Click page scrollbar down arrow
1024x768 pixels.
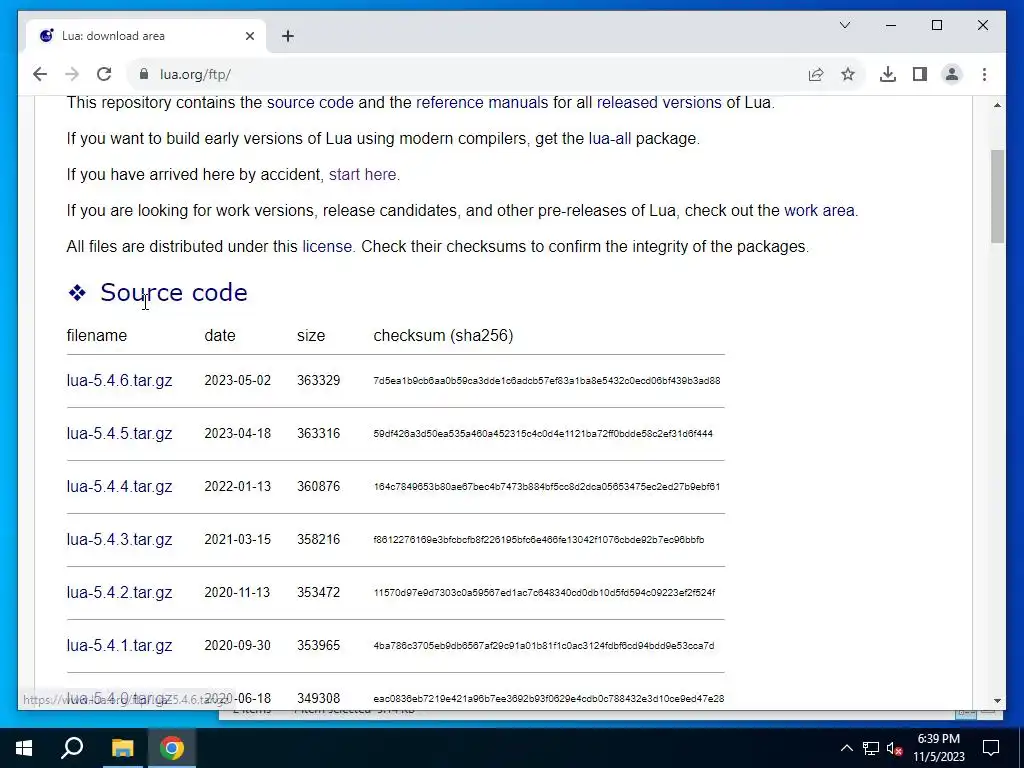point(997,700)
